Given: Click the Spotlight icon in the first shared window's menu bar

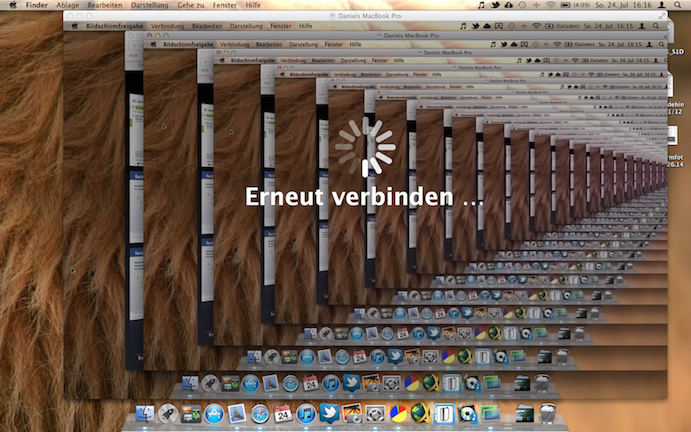Looking at the screenshot, I should point(656,26).
